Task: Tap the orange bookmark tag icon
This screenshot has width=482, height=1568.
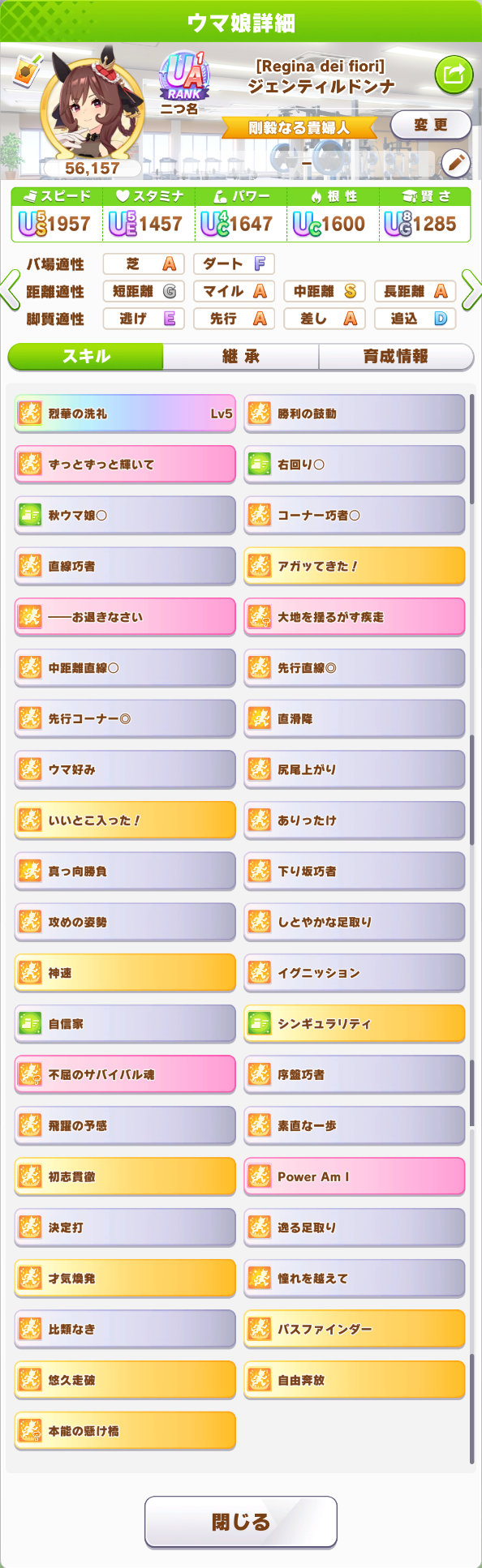Action: (x=27, y=71)
